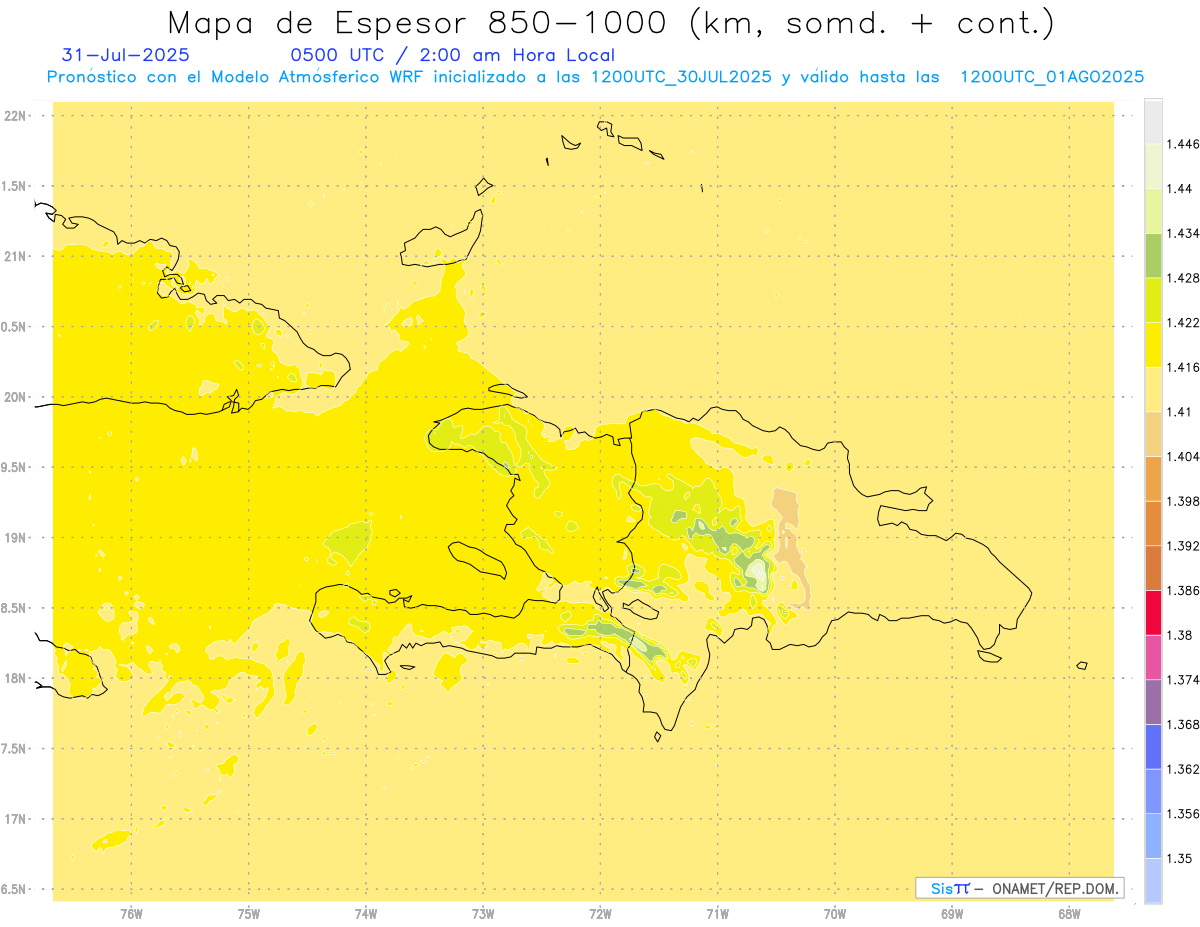
Task: Click the orange legend swatch between 1.404 and 1.398
Action: point(1153,479)
